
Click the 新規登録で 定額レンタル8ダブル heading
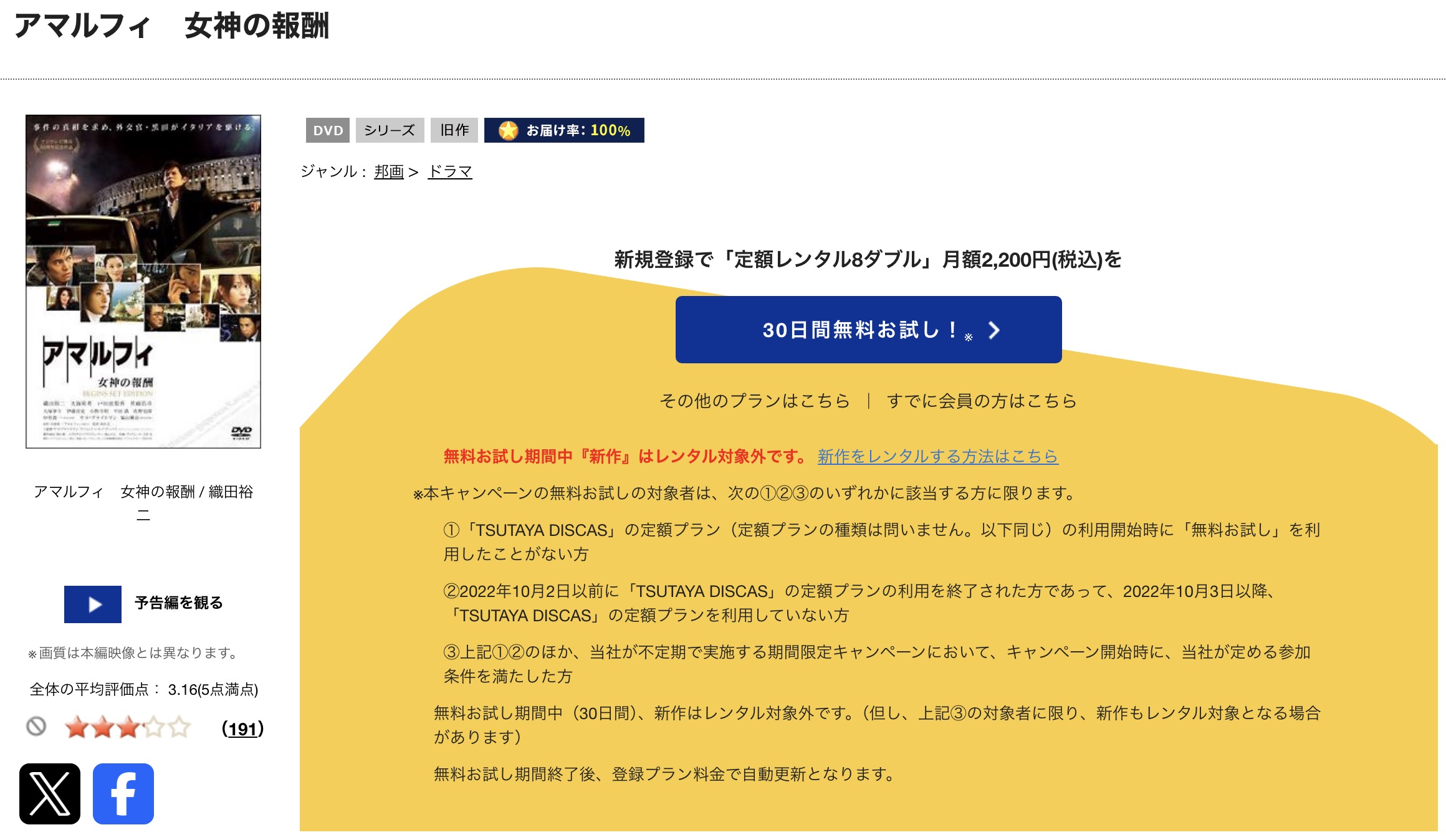point(868,259)
